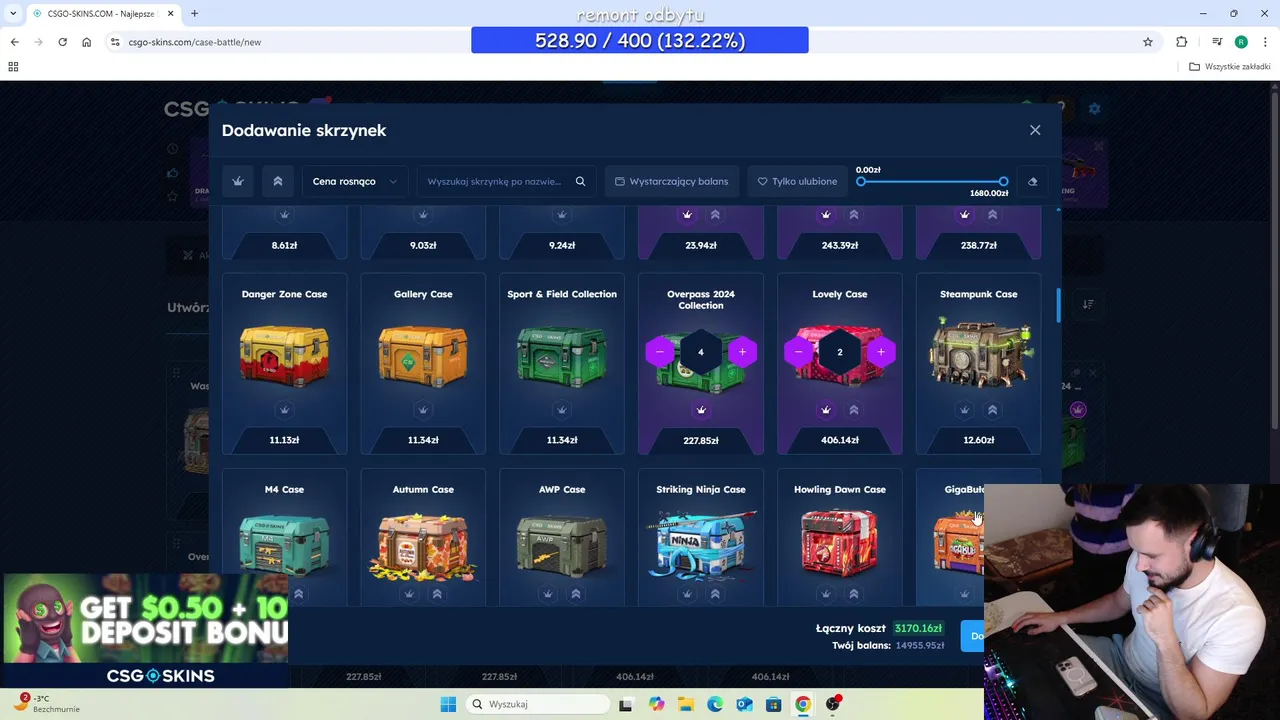
Task: Enable the Tylko ulubione filter
Action: (x=798, y=181)
